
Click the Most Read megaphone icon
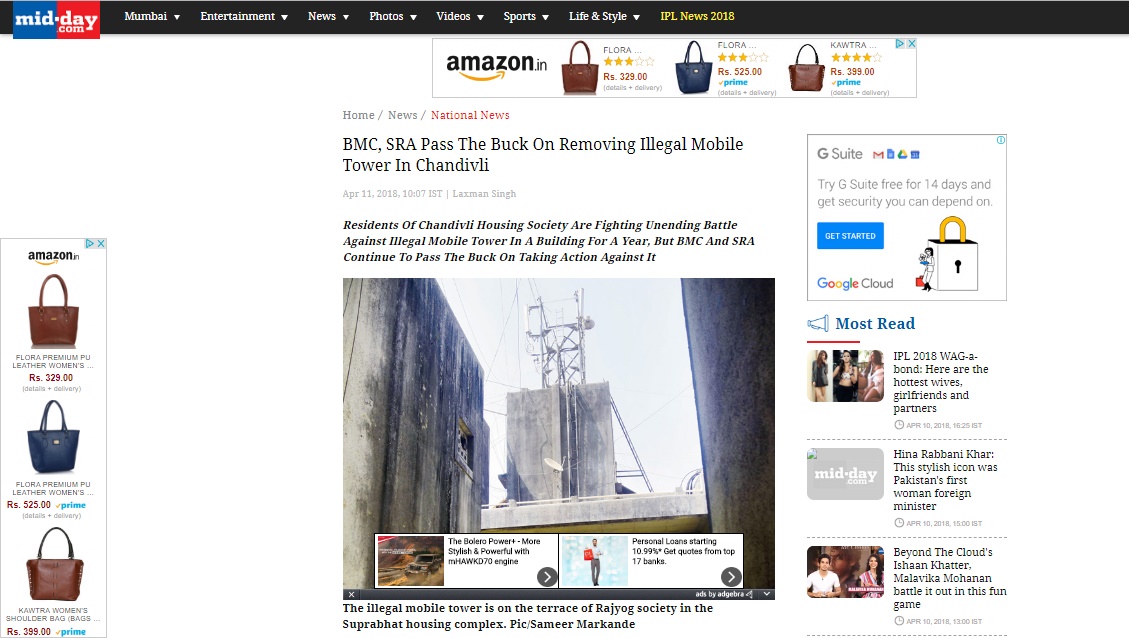pos(818,323)
